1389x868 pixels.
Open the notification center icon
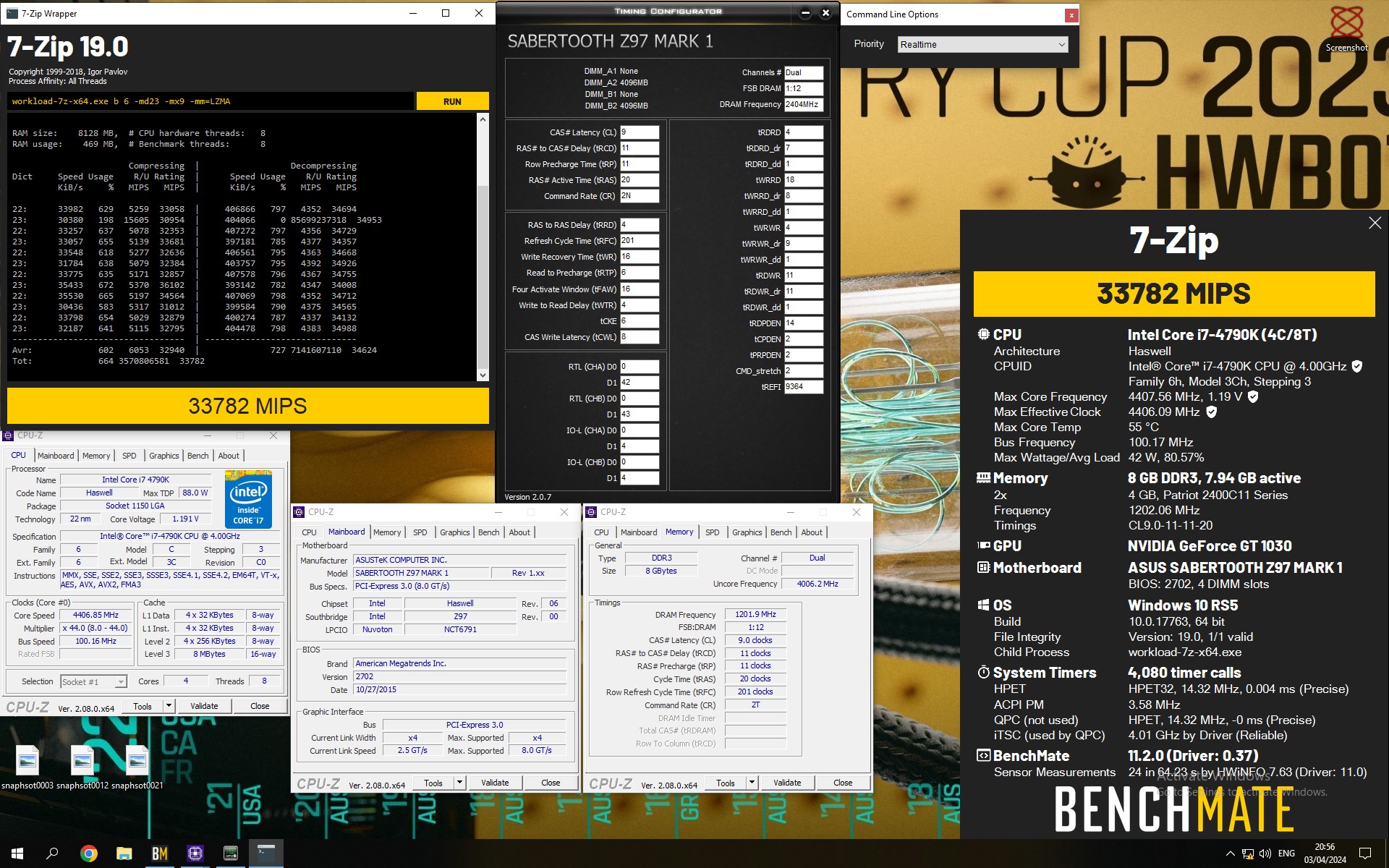tap(1365, 854)
